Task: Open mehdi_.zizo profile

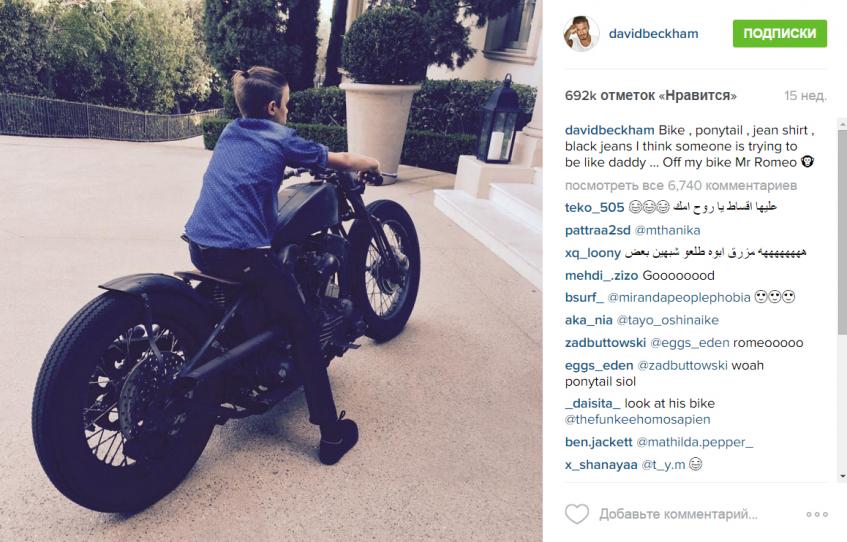Action: [601, 276]
